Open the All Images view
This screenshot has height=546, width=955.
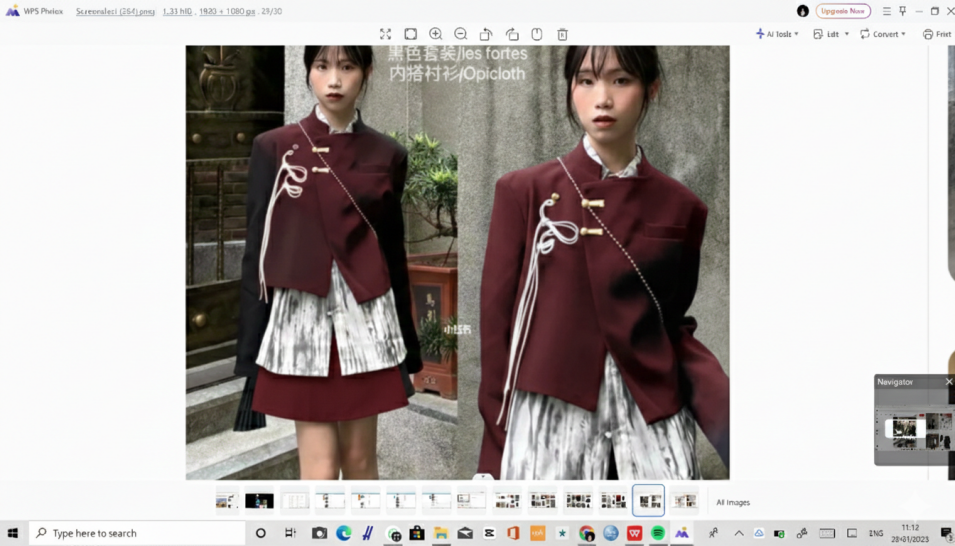(x=733, y=502)
